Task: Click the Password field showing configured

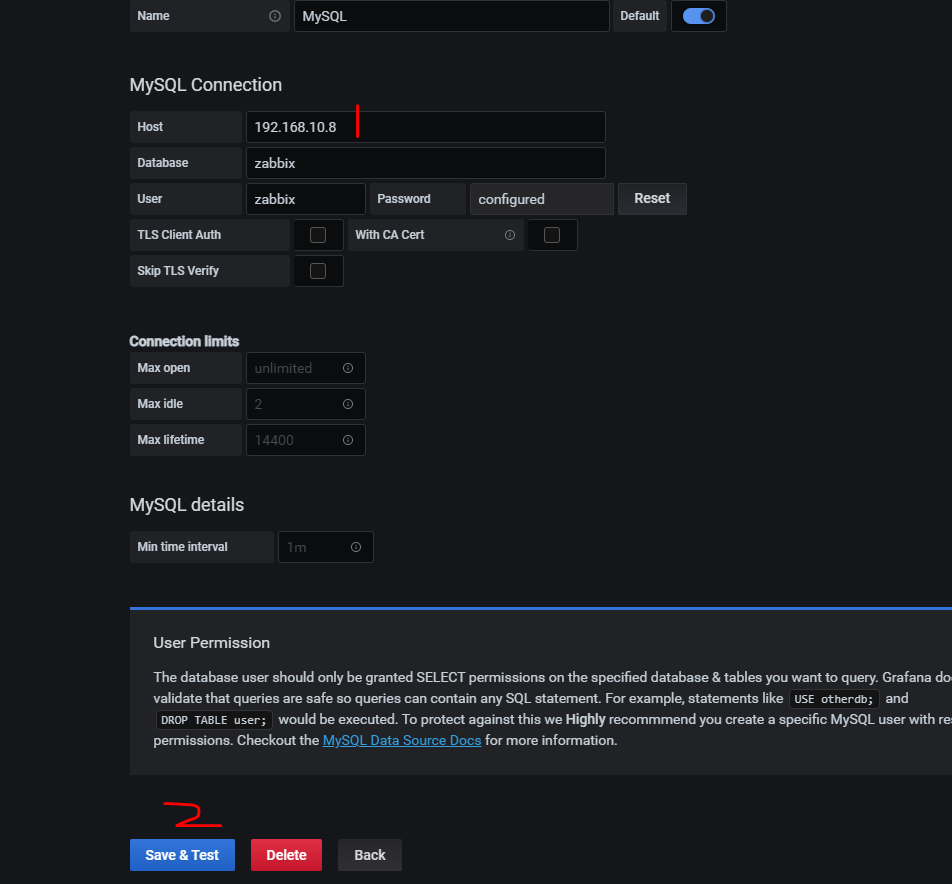Action: coord(542,199)
